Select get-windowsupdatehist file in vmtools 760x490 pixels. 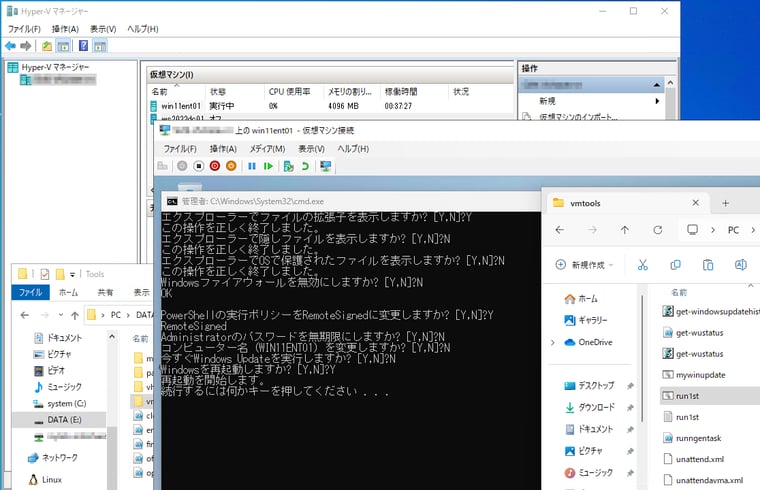click(711, 312)
